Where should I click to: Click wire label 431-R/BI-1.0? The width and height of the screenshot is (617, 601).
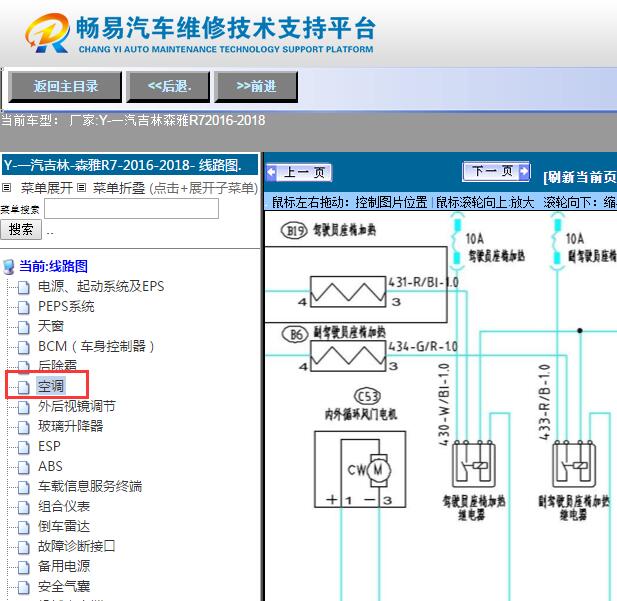(423, 282)
